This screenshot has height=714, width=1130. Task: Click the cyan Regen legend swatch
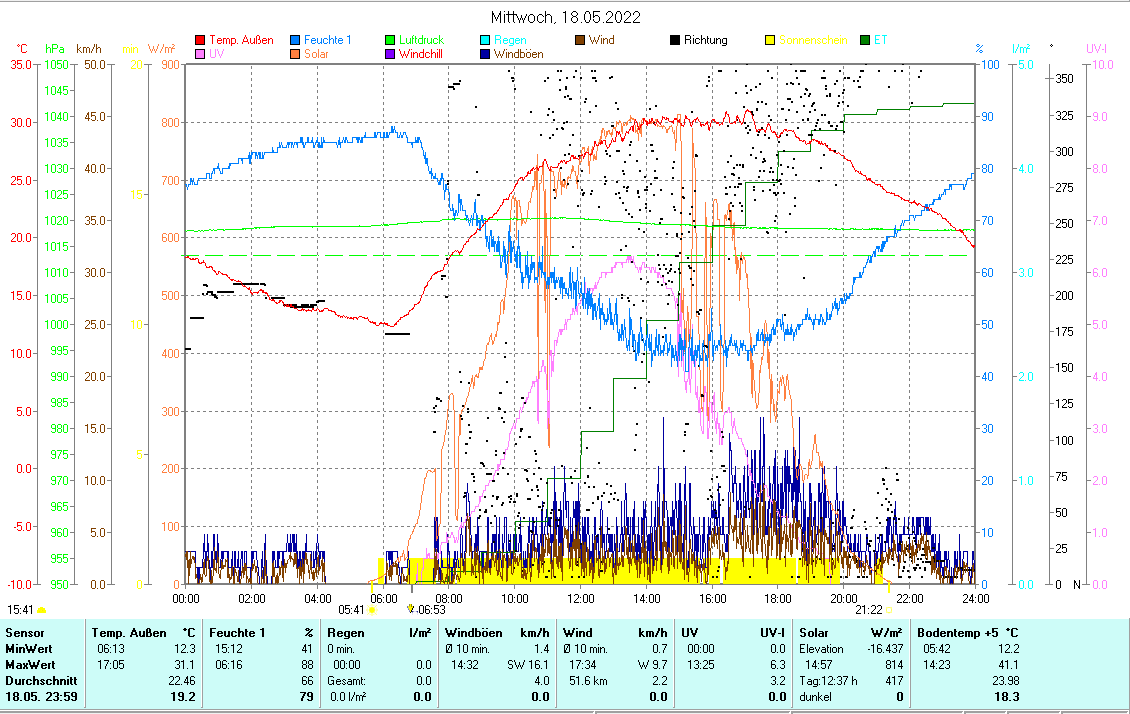tap(485, 41)
